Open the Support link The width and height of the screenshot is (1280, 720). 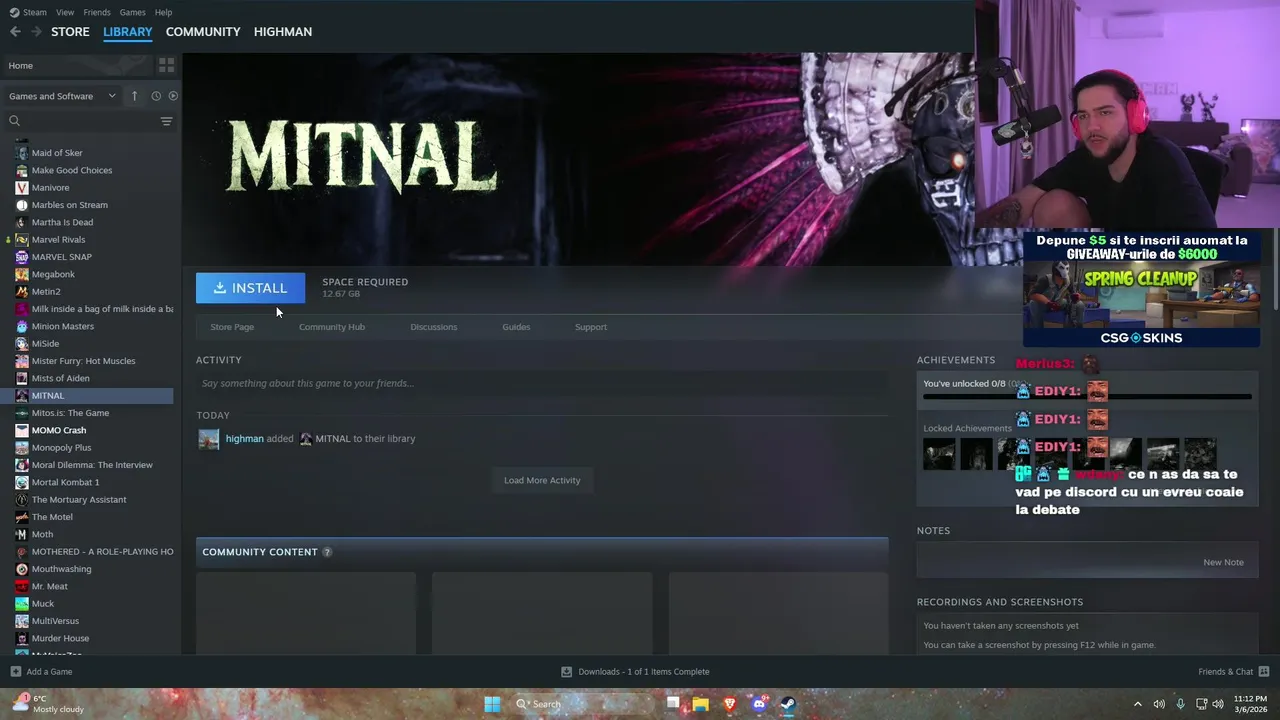click(591, 327)
